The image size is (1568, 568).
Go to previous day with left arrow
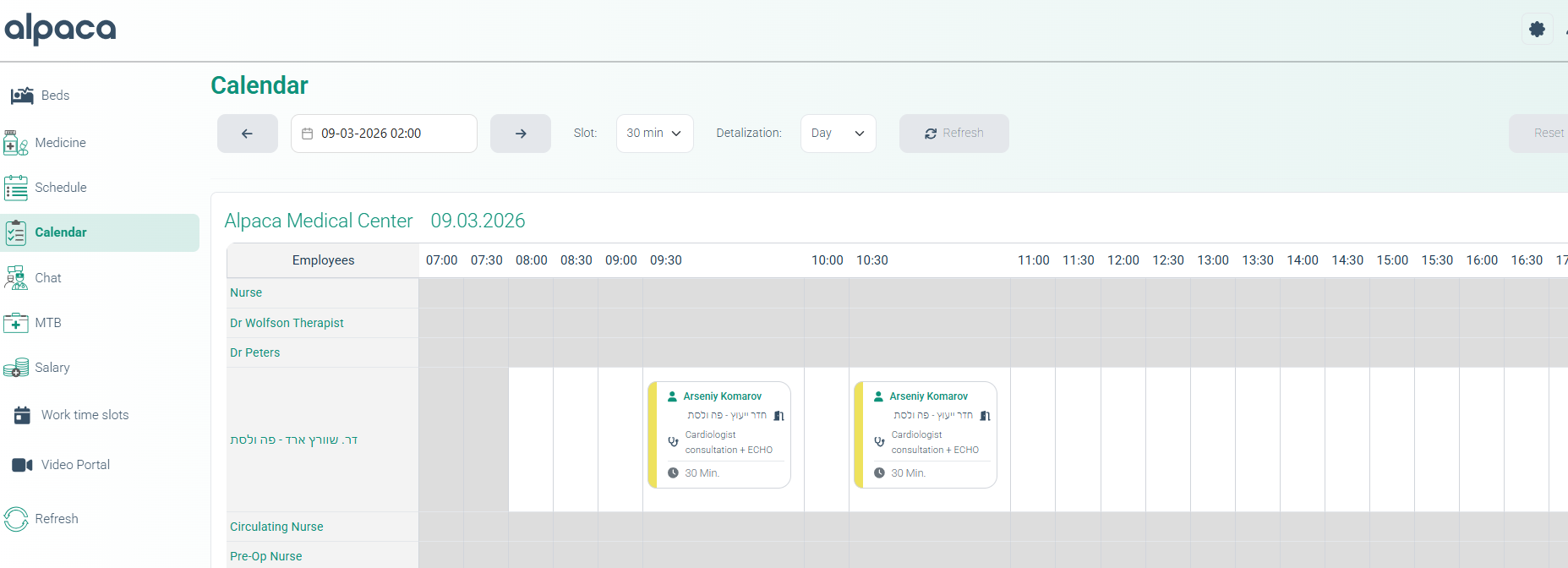(247, 134)
